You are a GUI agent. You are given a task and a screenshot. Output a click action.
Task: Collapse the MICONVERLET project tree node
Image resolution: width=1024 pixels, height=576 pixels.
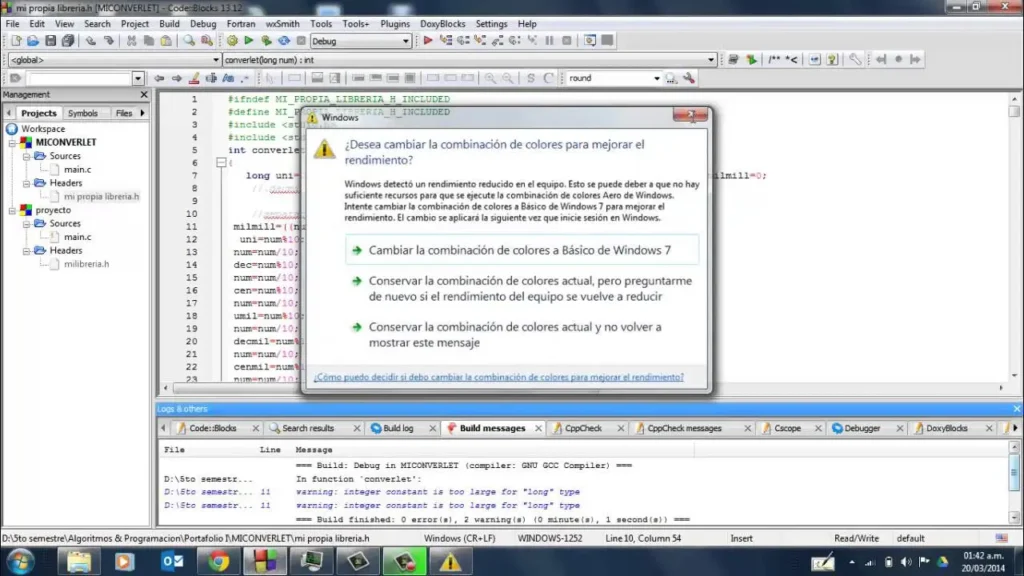point(13,143)
